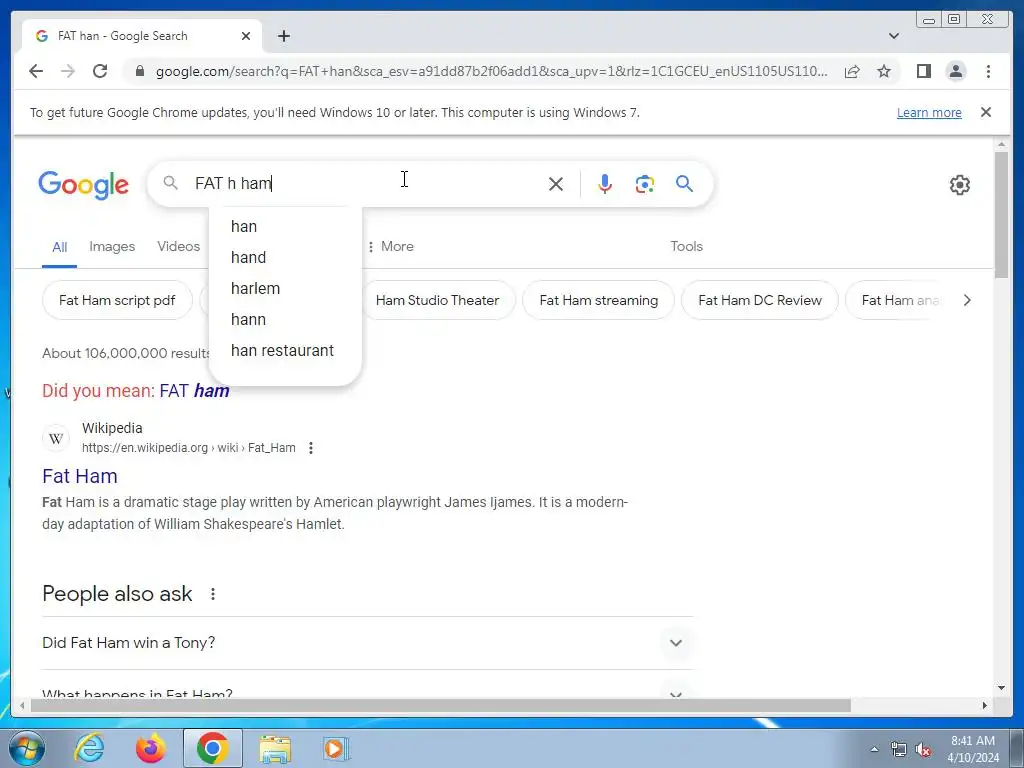Open the muted volume tray icon

tap(923, 749)
